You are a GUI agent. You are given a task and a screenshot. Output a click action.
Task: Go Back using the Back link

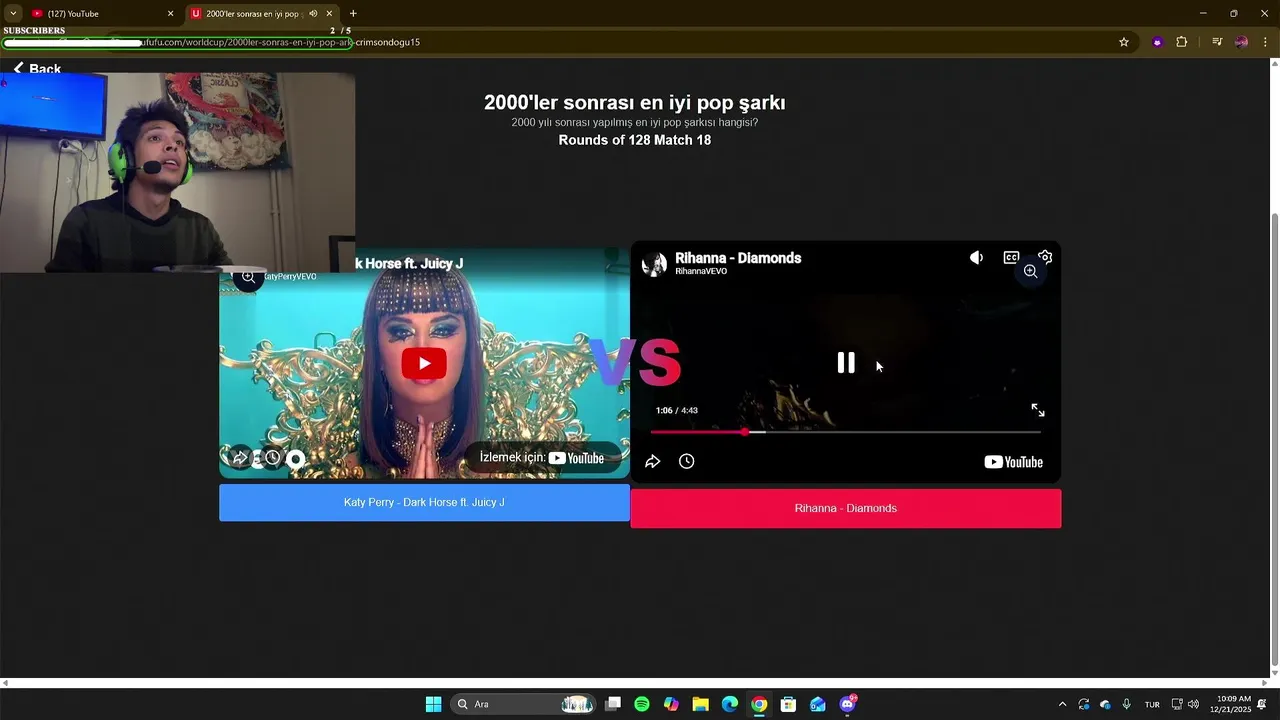click(37, 68)
